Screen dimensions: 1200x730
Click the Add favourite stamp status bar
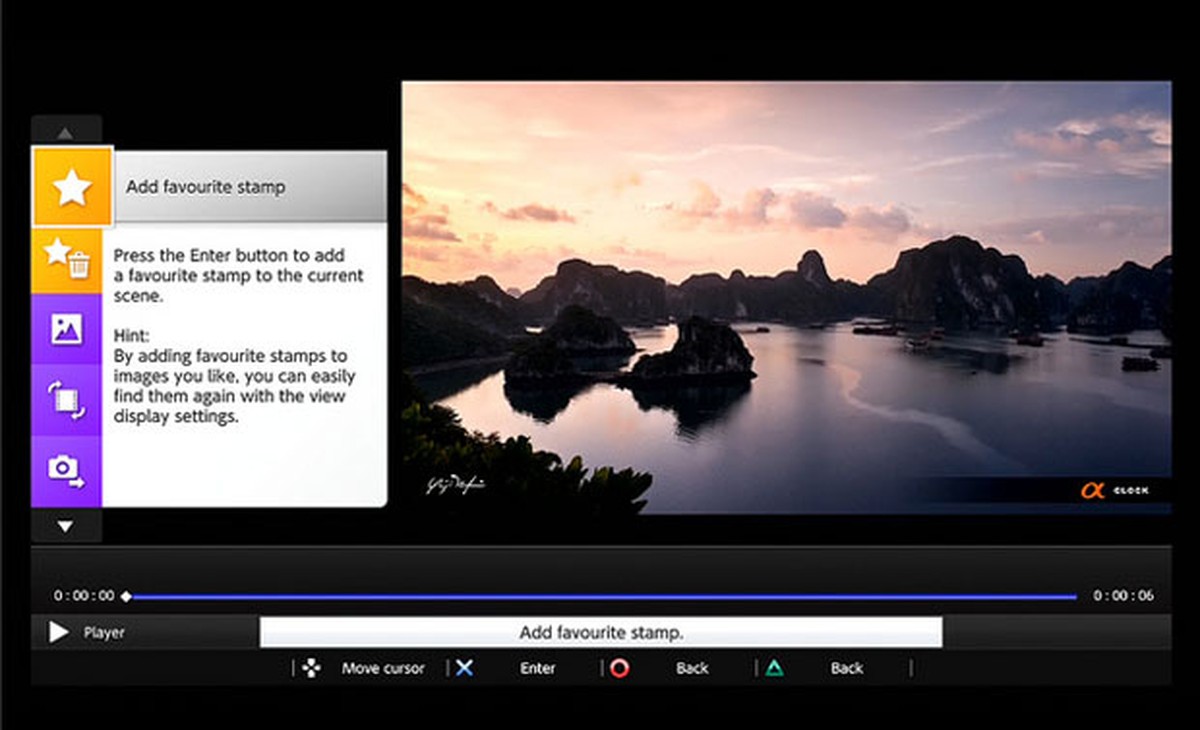tap(600, 631)
